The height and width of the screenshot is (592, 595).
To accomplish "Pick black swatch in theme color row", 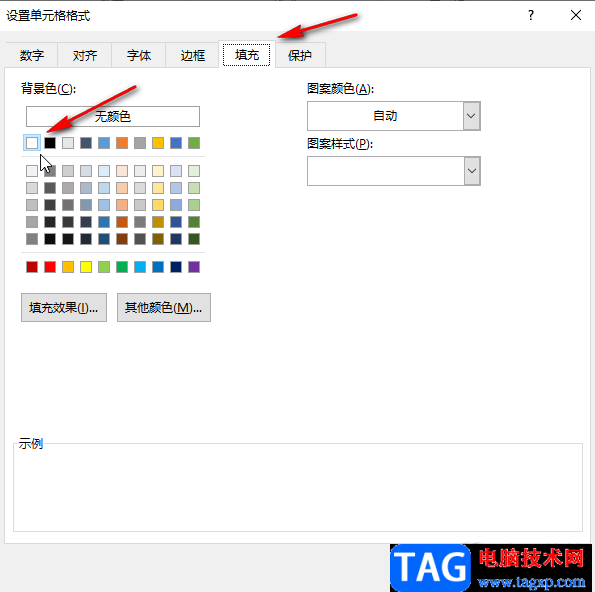I will pyautogui.click(x=50, y=143).
